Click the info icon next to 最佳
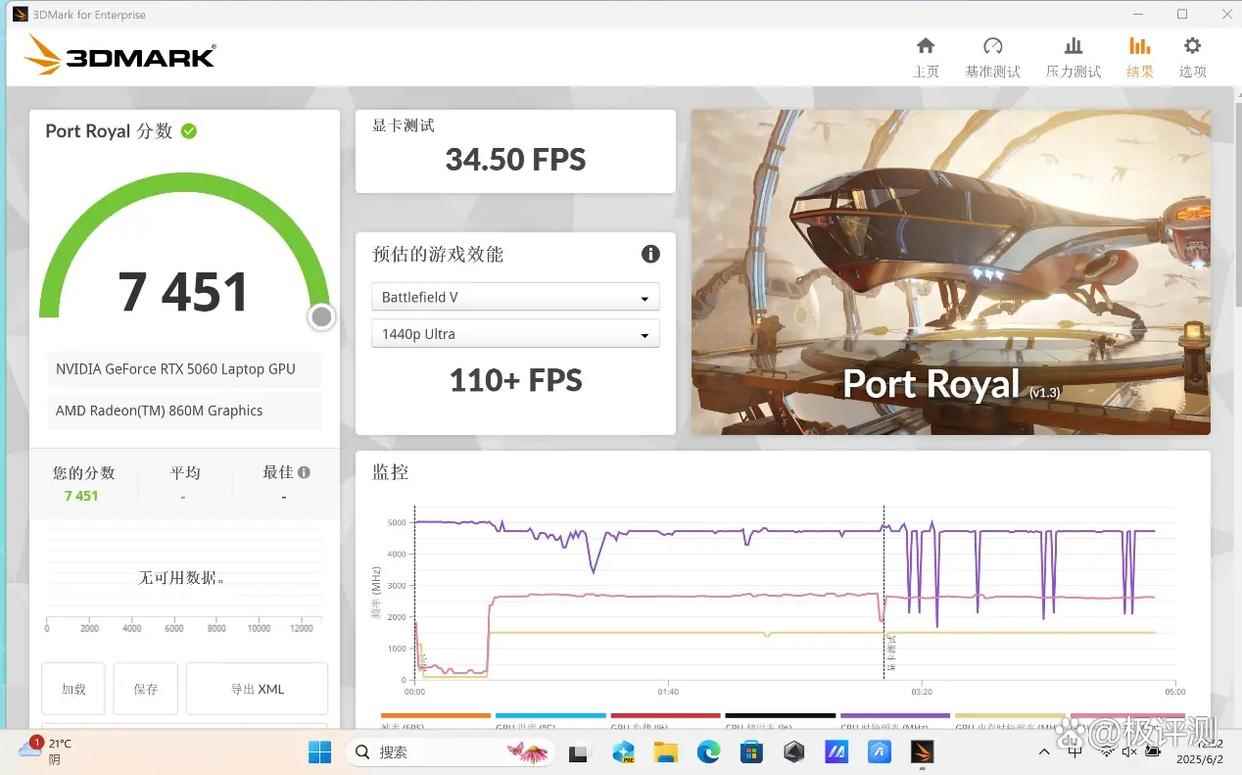The height and width of the screenshot is (775, 1242). (304, 472)
